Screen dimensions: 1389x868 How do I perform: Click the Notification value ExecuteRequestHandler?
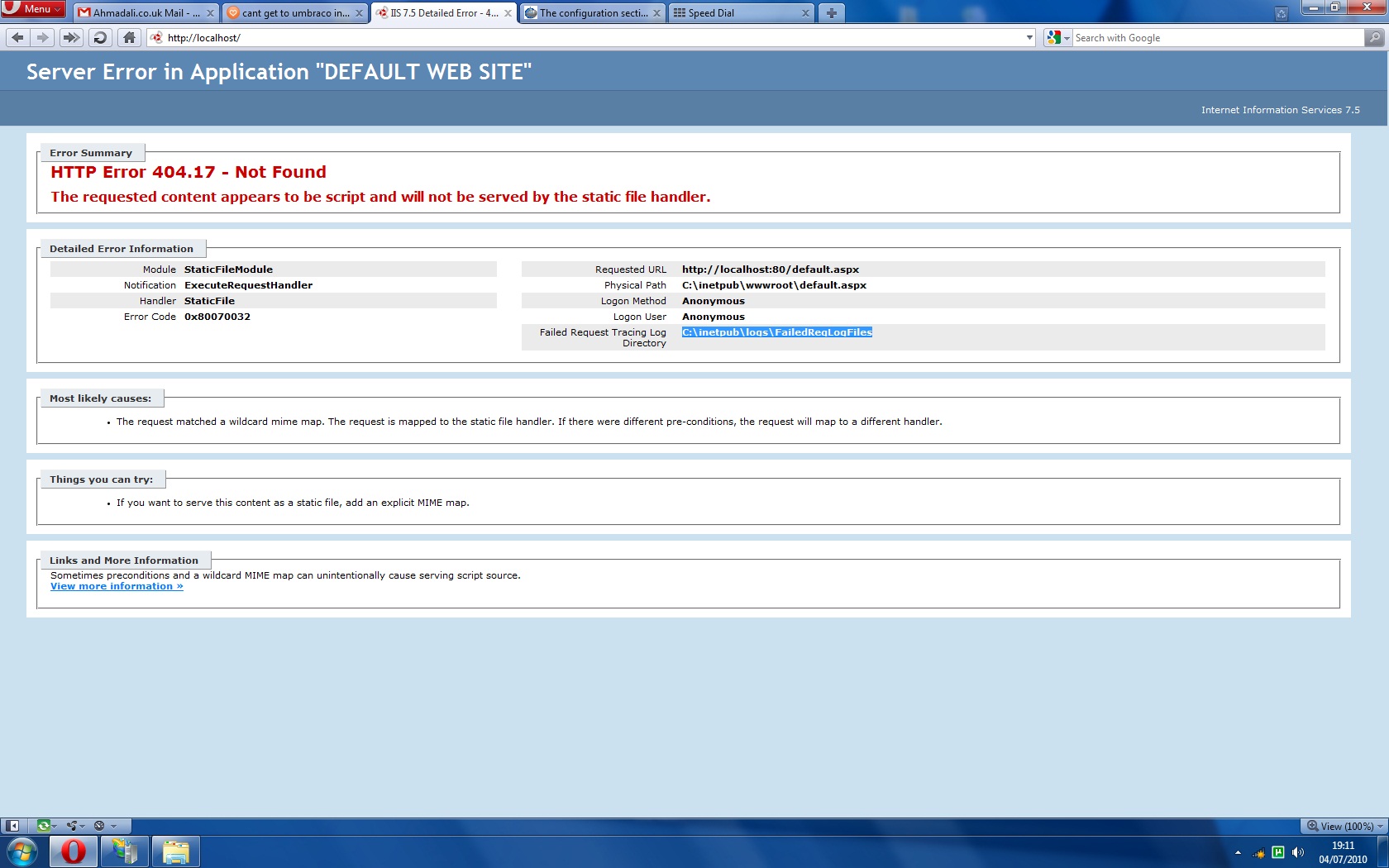coord(248,285)
